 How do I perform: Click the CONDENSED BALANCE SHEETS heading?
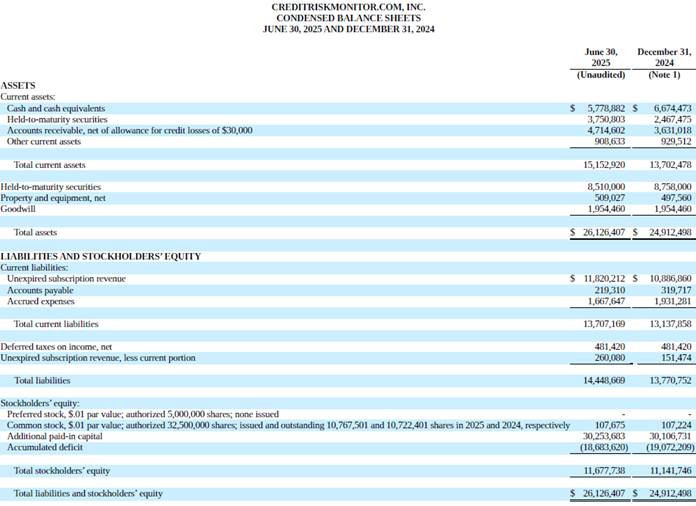click(348, 18)
